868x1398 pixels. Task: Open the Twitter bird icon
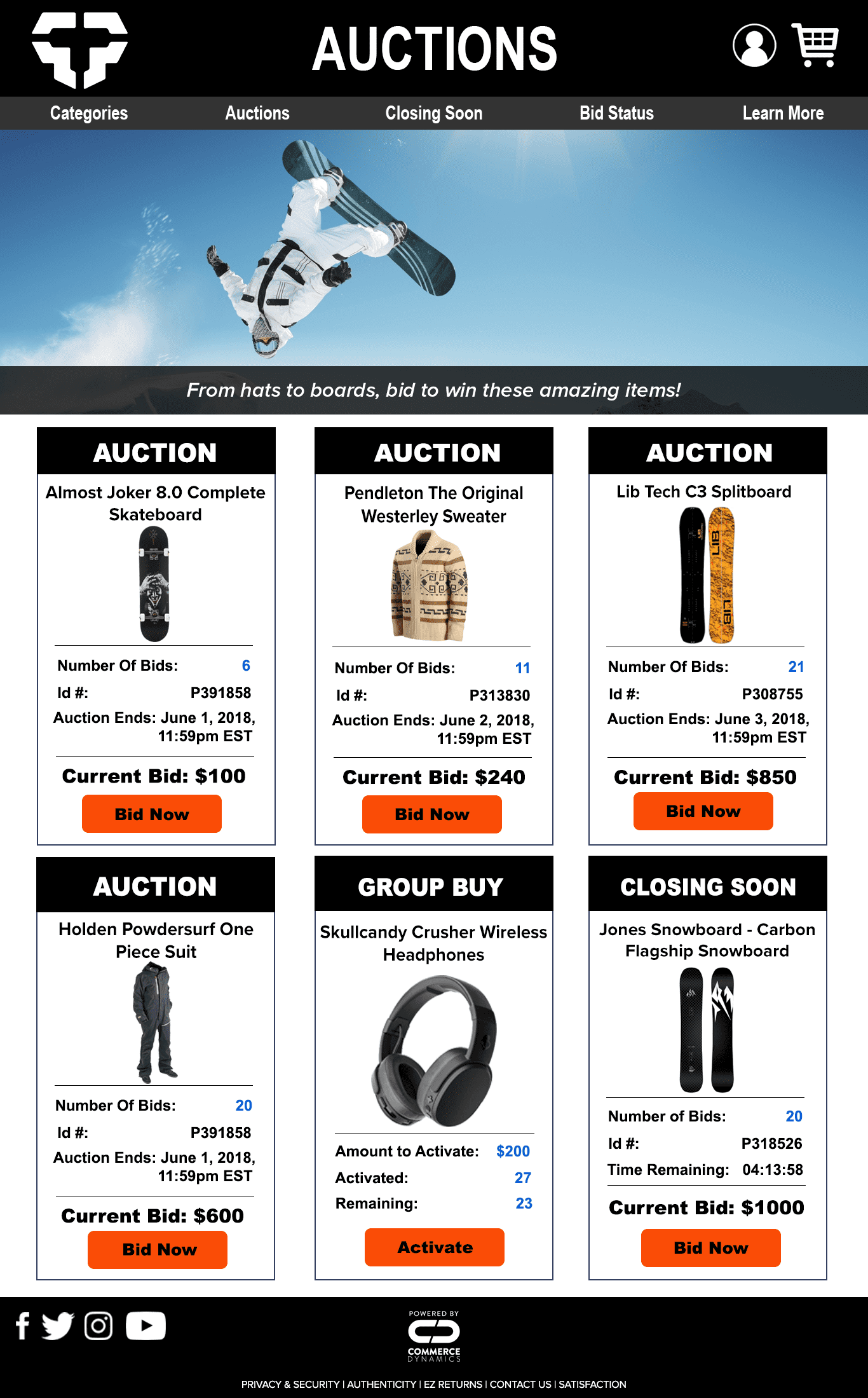coord(58,1326)
